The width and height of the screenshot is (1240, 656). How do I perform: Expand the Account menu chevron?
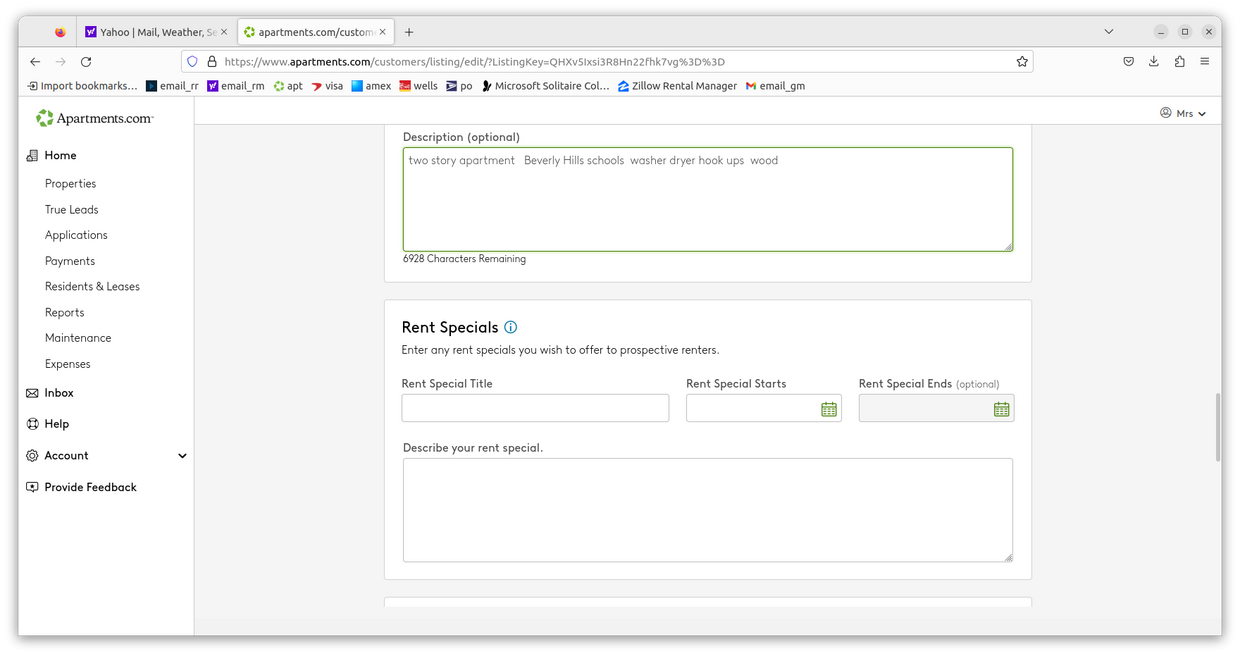click(x=182, y=456)
